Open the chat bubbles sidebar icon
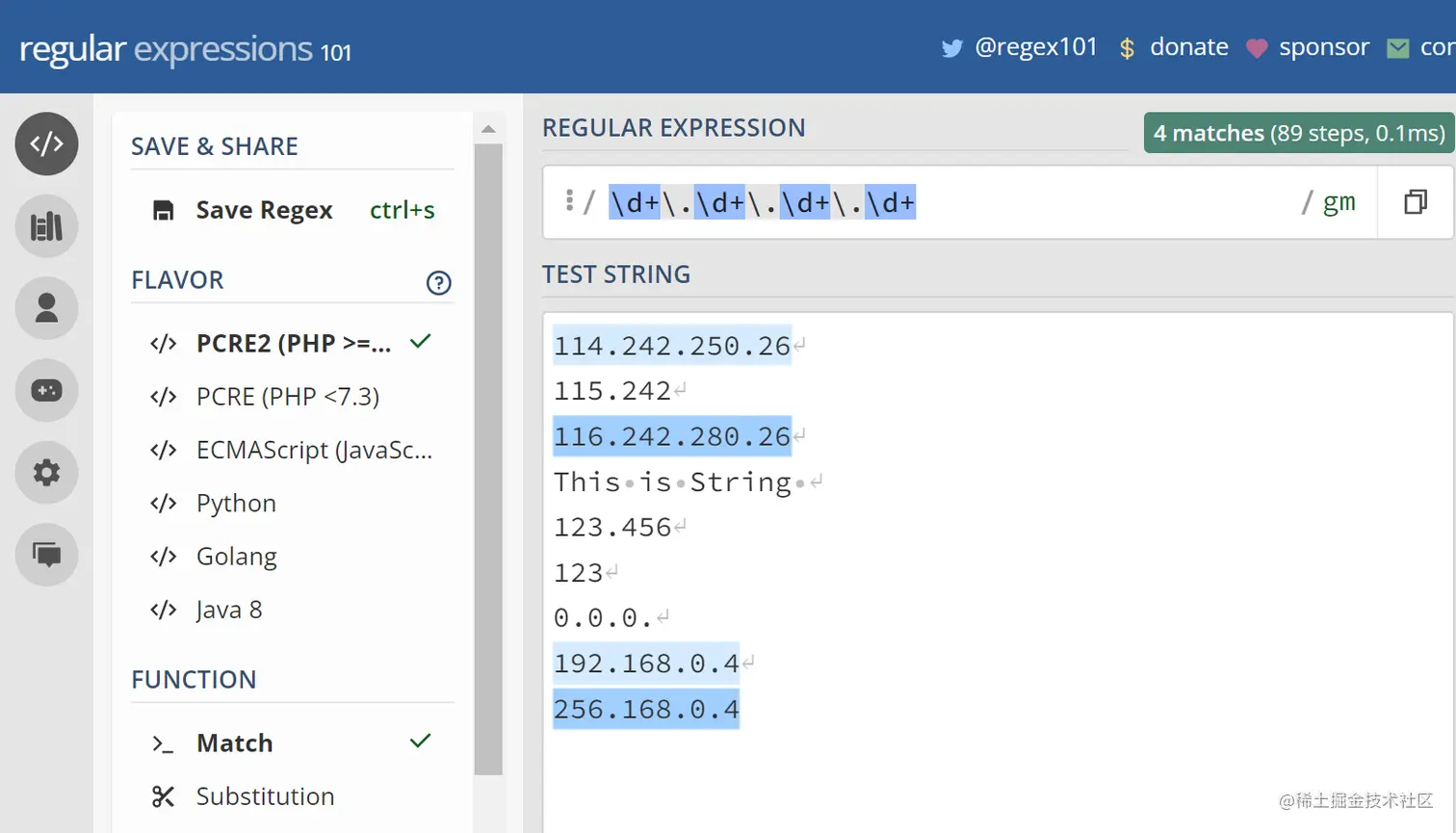Viewport: 1456px width, 833px height. 46,555
